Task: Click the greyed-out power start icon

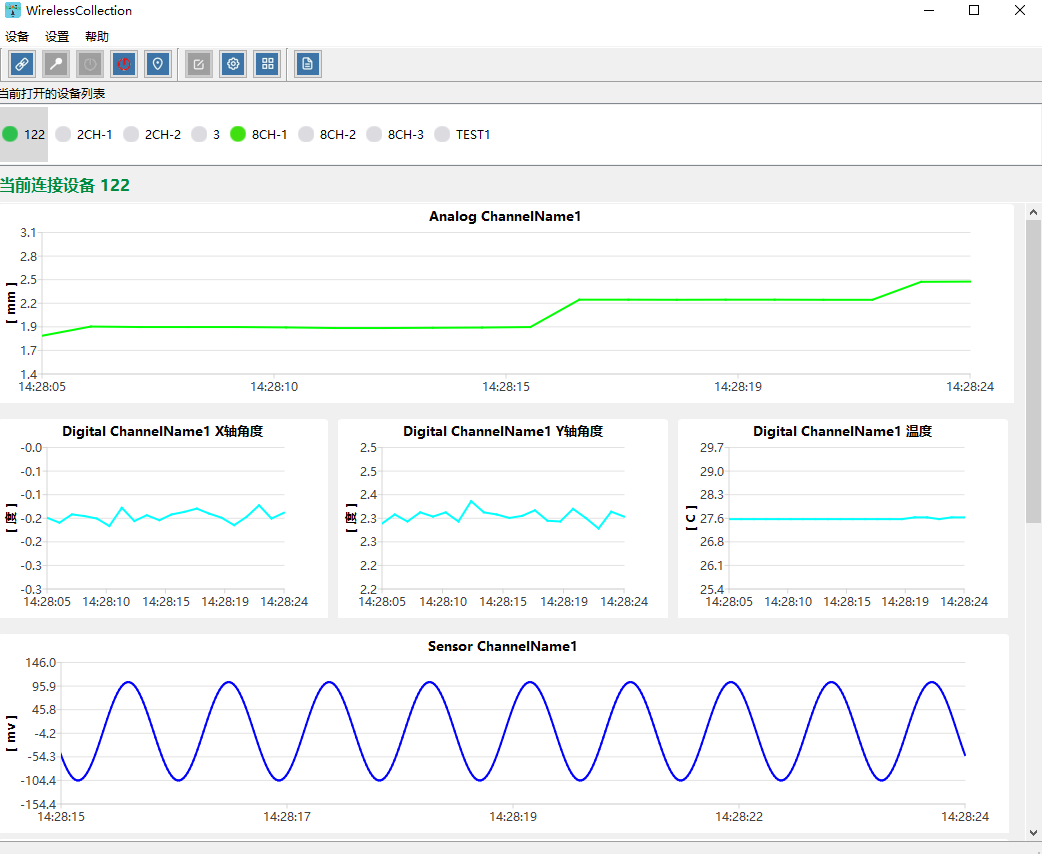Action: coord(90,64)
